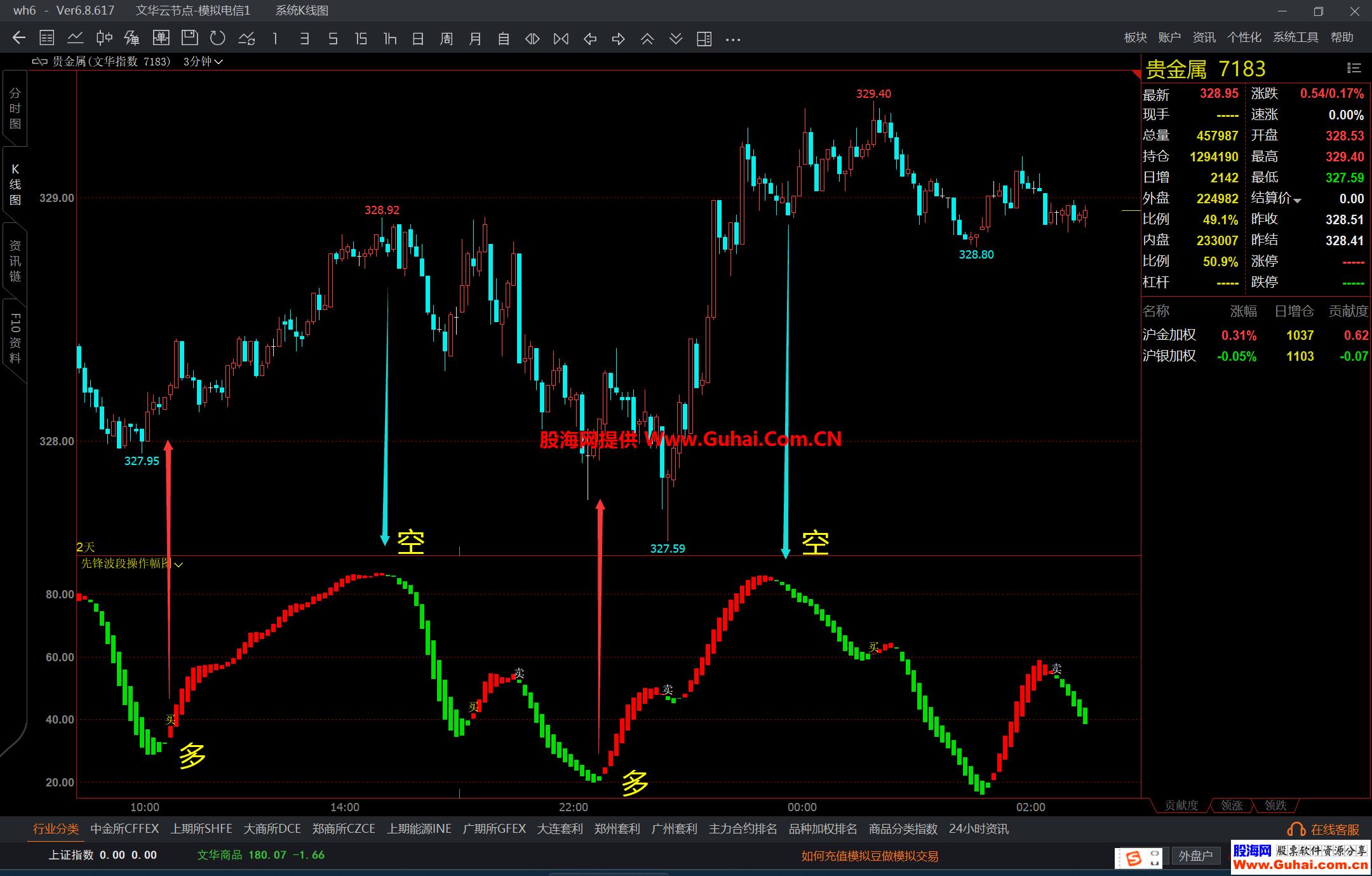The width and height of the screenshot is (1372, 876).
Task: Click the 外盘户 button
Action: (x=1195, y=856)
